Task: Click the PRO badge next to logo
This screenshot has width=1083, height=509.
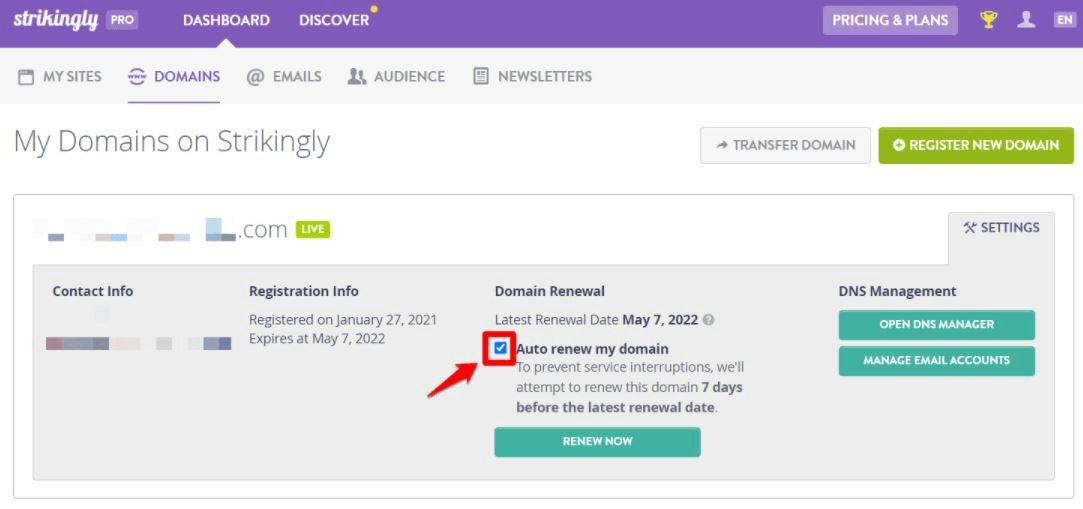Action: 122,20
